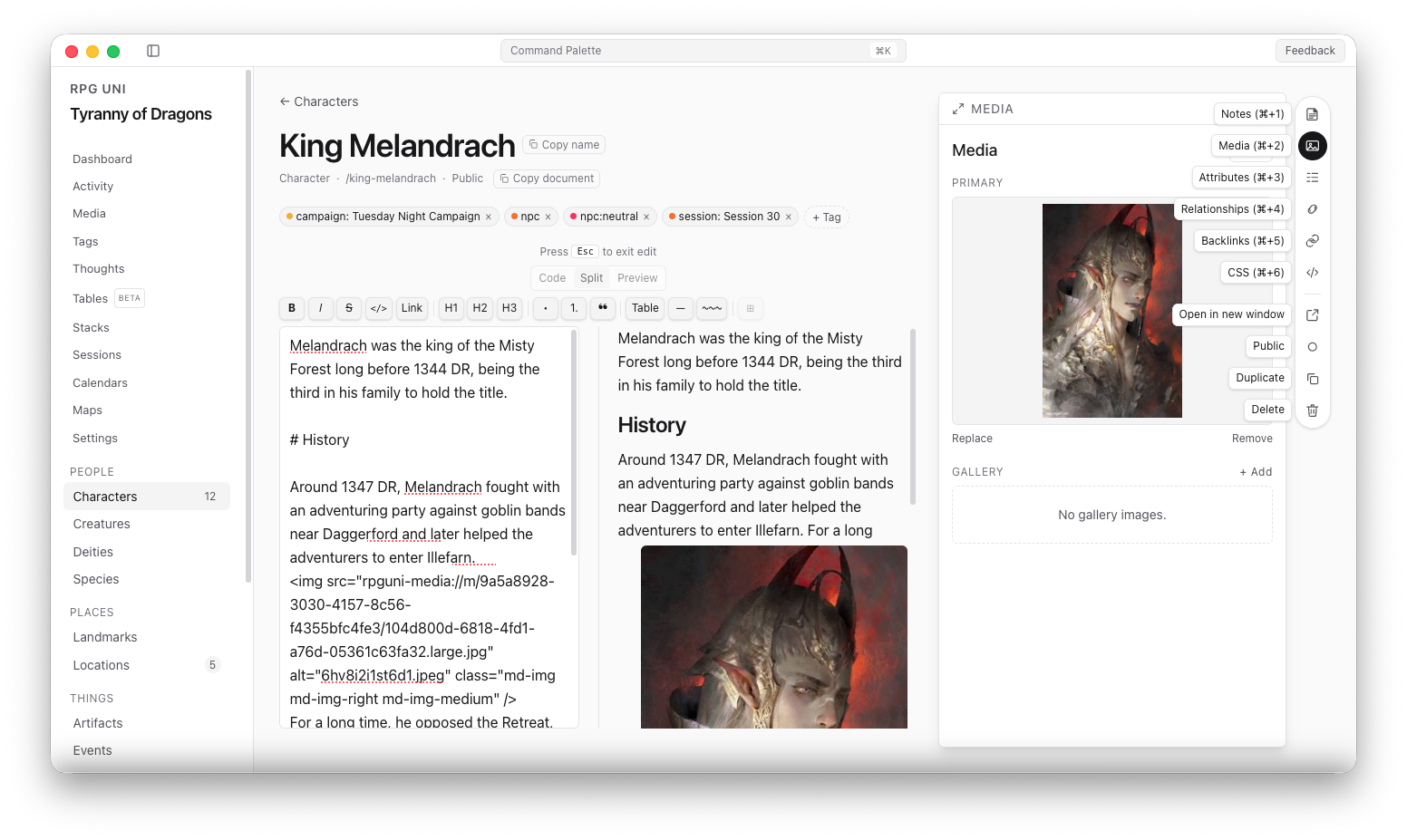The width and height of the screenshot is (1407, 840).
Task: Apply strikethrough formatting in toolbar
Action: (x=349, y=308)
